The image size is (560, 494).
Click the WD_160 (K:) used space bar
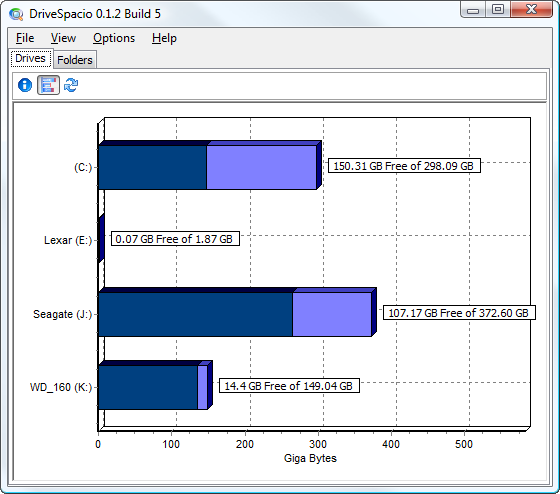click(148, 387)
